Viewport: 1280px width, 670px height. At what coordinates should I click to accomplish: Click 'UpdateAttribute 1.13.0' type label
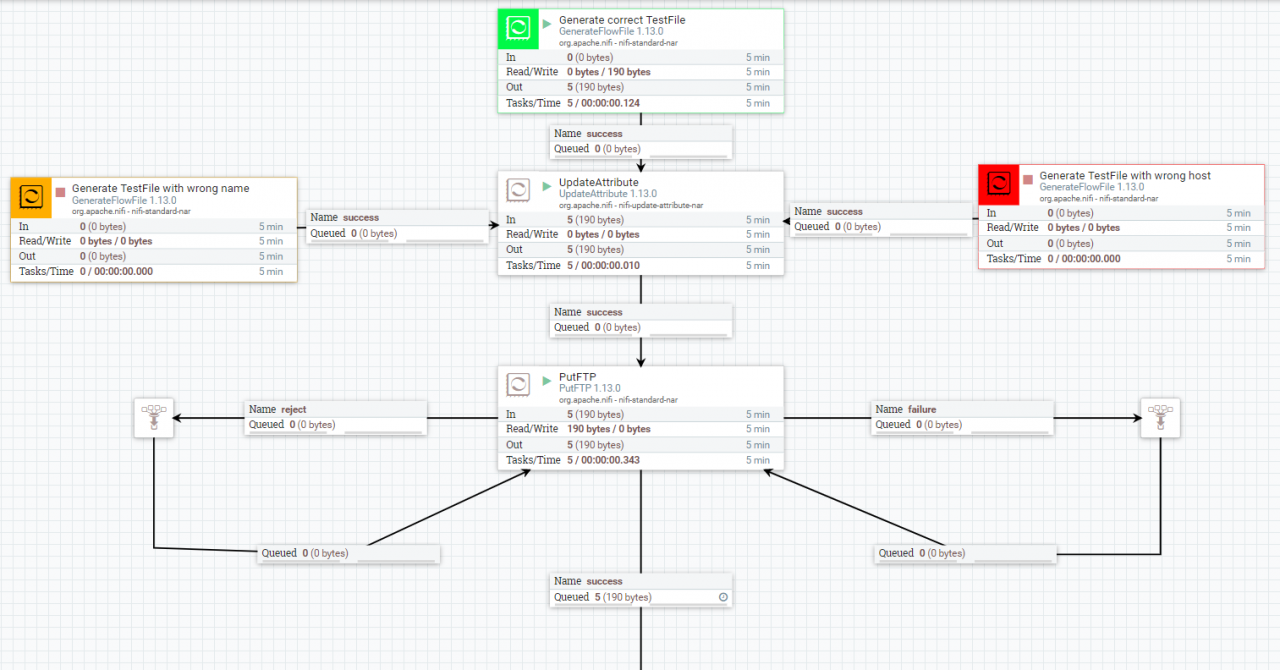[x=608, y=194]
